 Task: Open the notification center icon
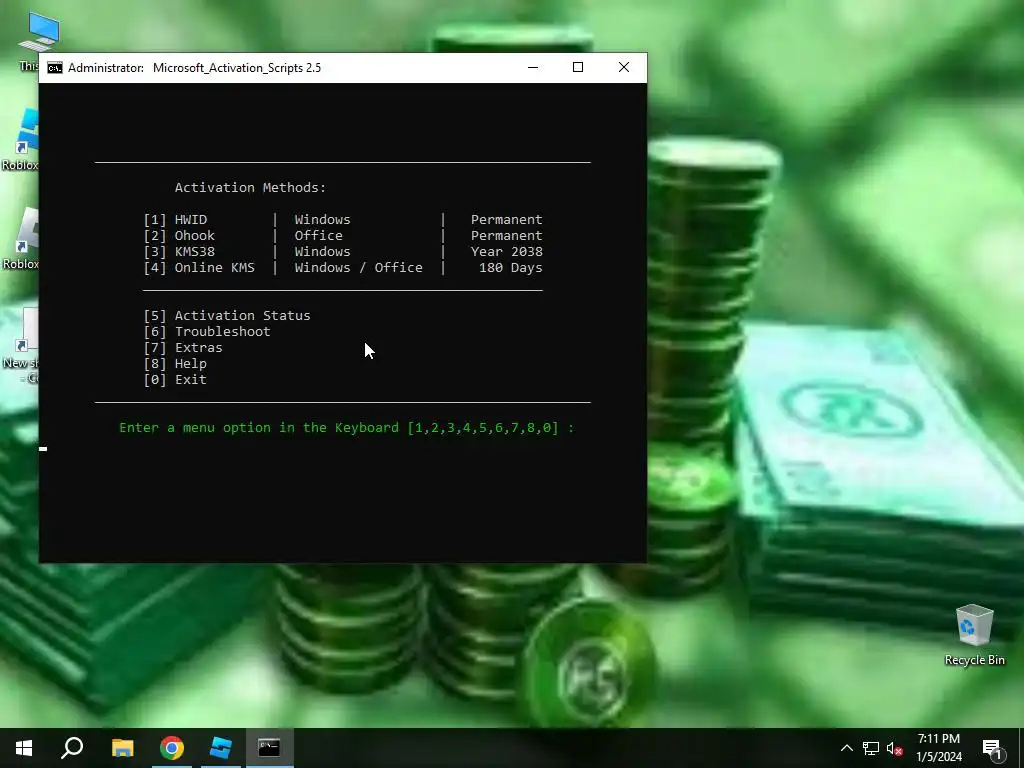pos(992,748)
